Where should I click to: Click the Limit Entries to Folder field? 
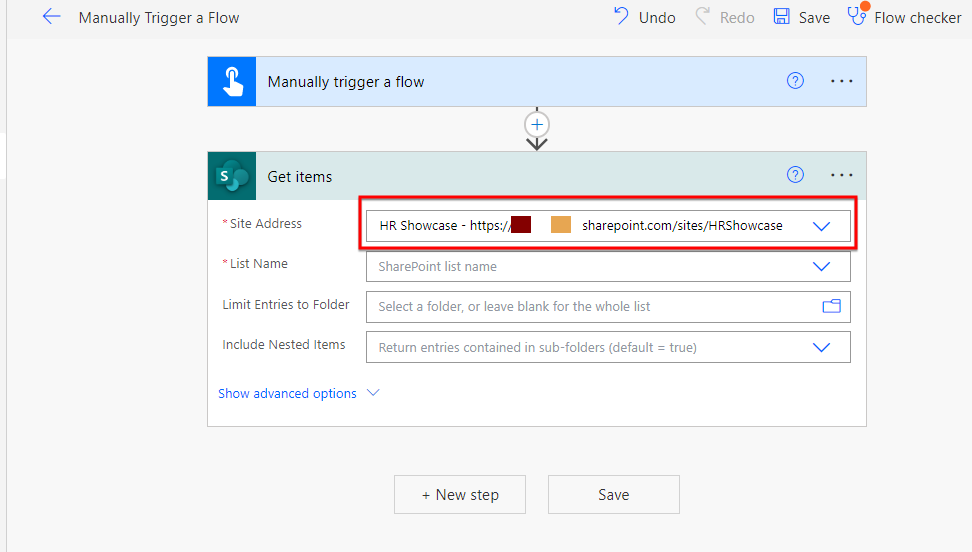point(608,307)
